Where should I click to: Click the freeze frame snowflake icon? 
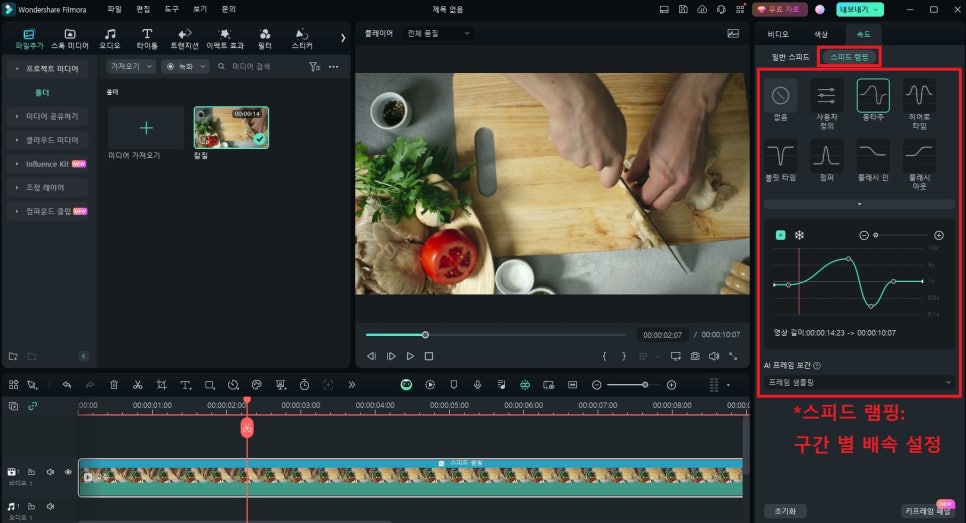pyautogui.click(x=799, y=235)
